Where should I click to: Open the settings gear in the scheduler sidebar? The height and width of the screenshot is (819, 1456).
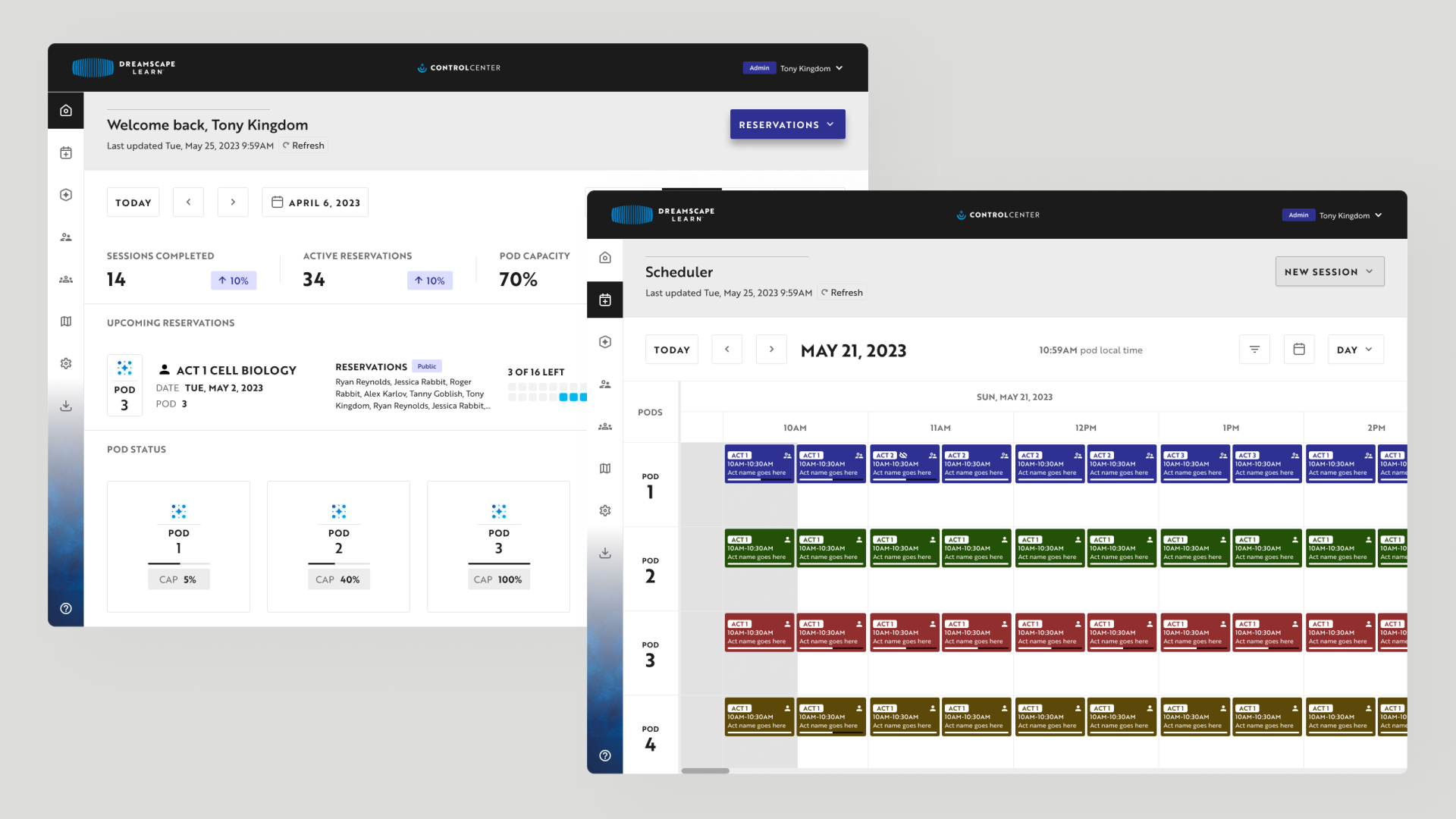point(605,510)
